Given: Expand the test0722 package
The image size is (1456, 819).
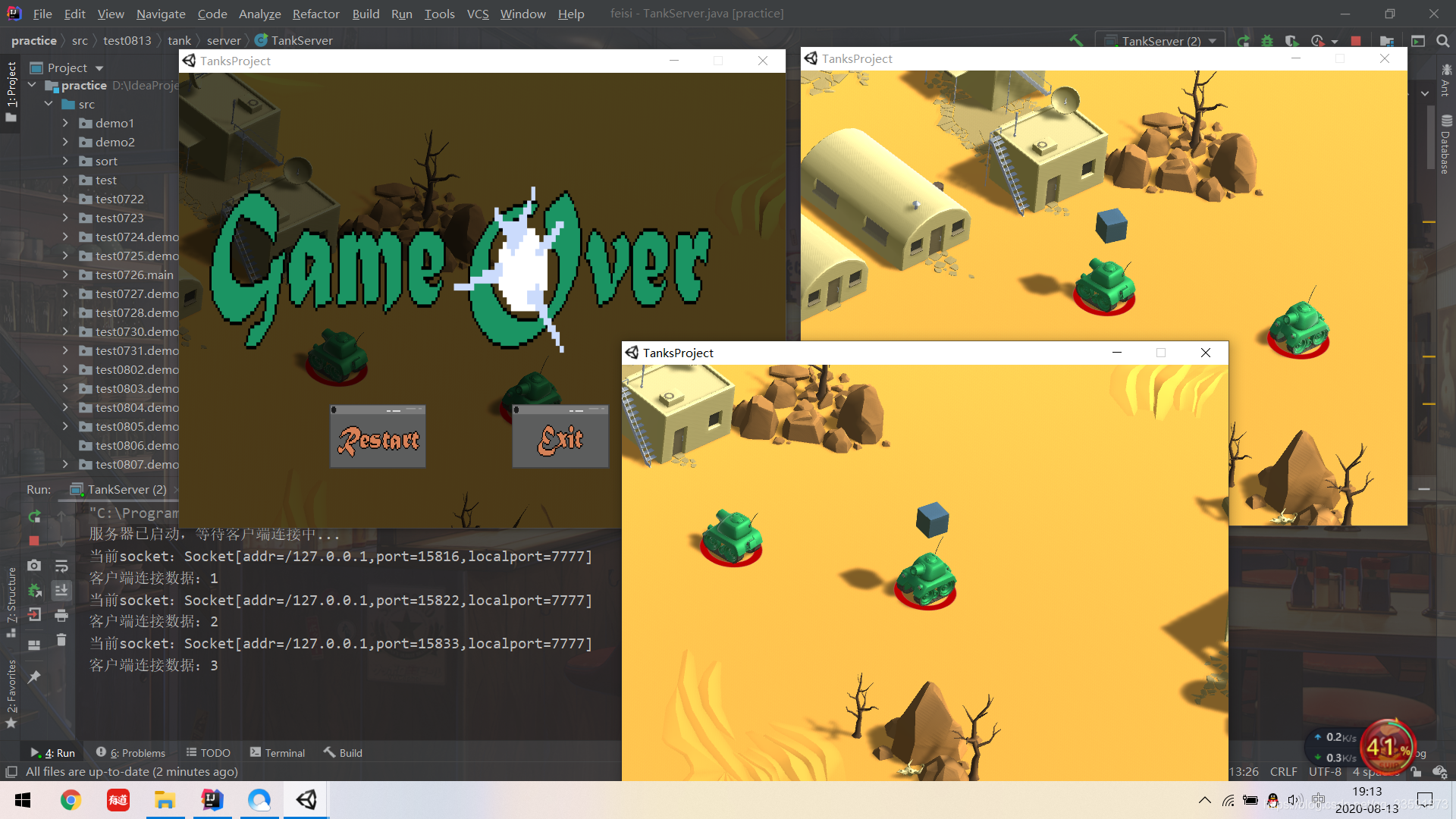Looking at the screenshot, I should tap(65, 199).
